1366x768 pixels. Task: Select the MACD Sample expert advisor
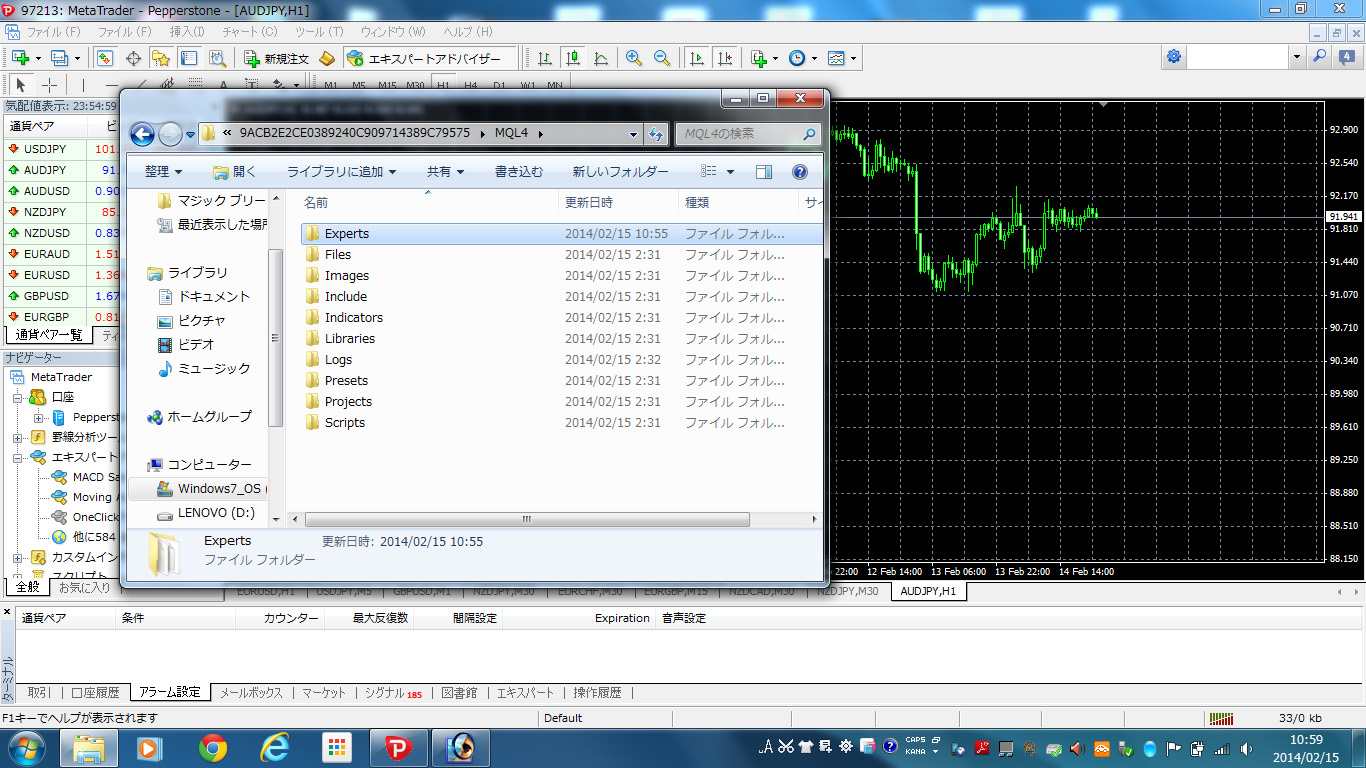86,477
